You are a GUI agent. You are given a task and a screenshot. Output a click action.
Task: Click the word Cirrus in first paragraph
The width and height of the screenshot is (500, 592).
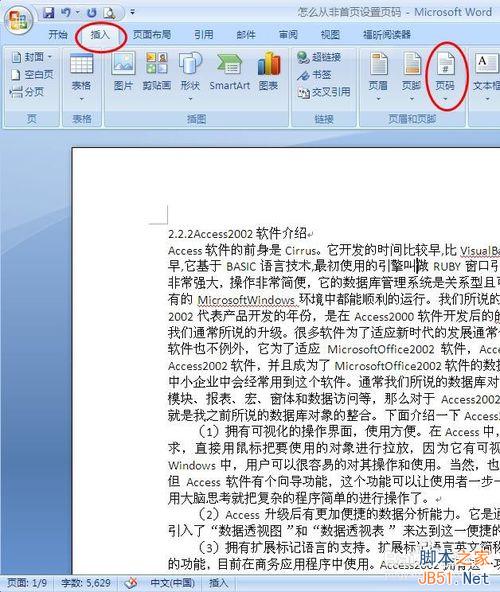pos(300,251)
